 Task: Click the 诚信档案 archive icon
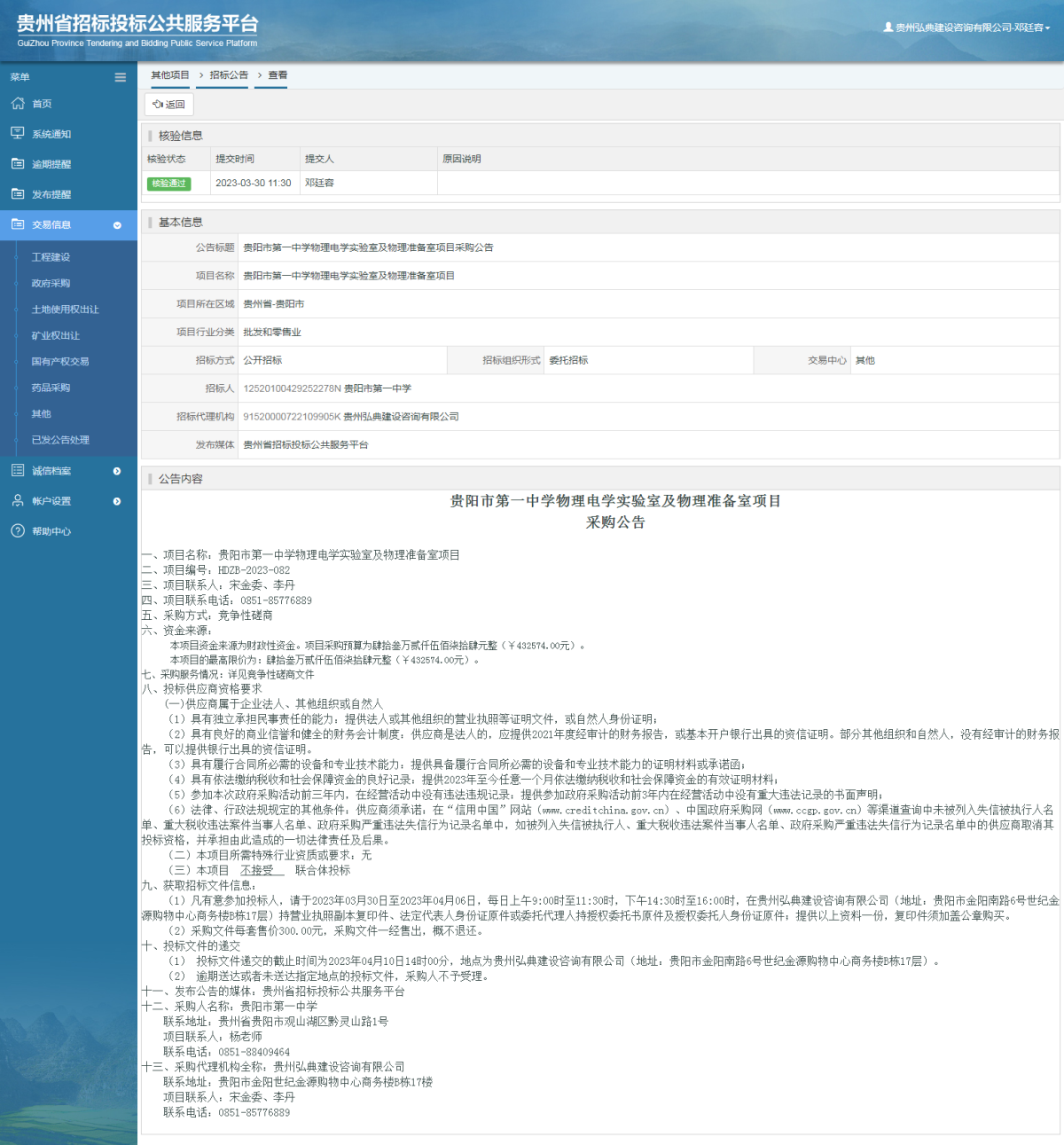pyautogui.click(x=18, y=470)
